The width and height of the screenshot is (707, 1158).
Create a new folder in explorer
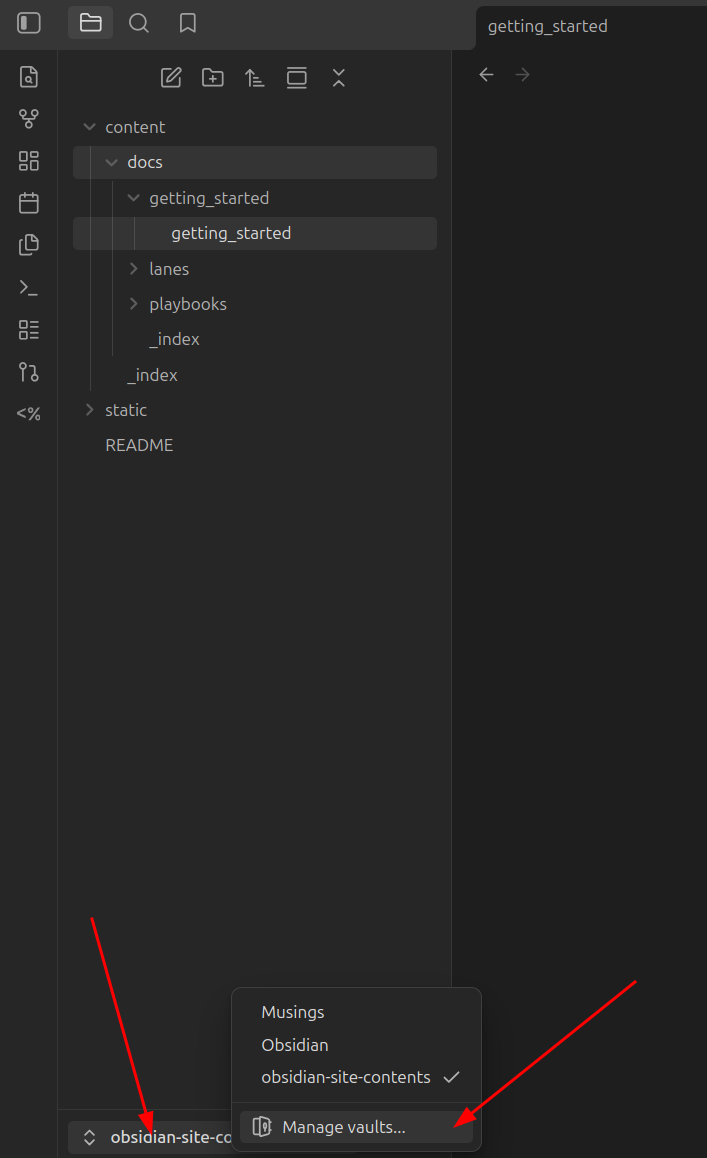[213, 78]
